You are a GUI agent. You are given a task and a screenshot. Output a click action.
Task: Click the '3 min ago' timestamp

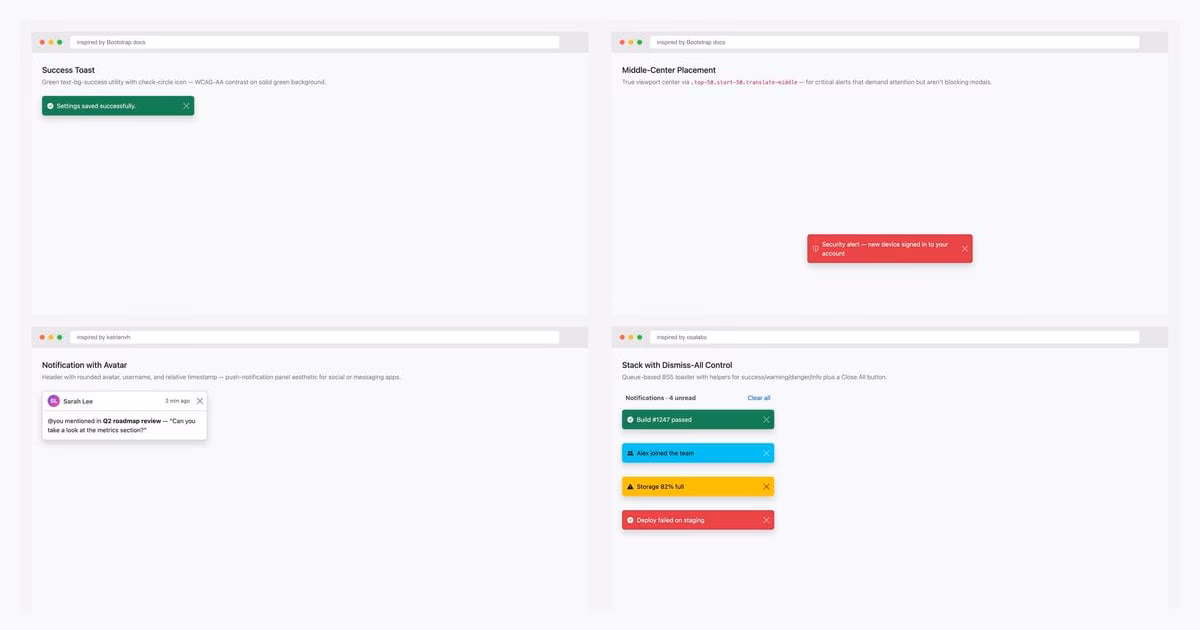click(x=177, y=401)
